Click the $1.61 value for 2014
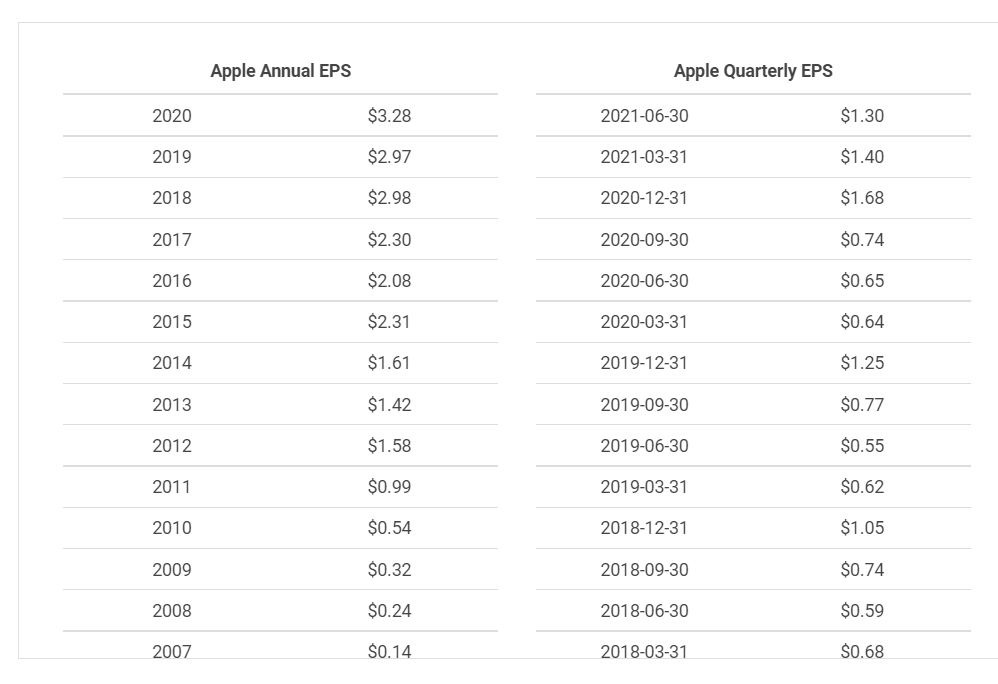 coord(389,363)
